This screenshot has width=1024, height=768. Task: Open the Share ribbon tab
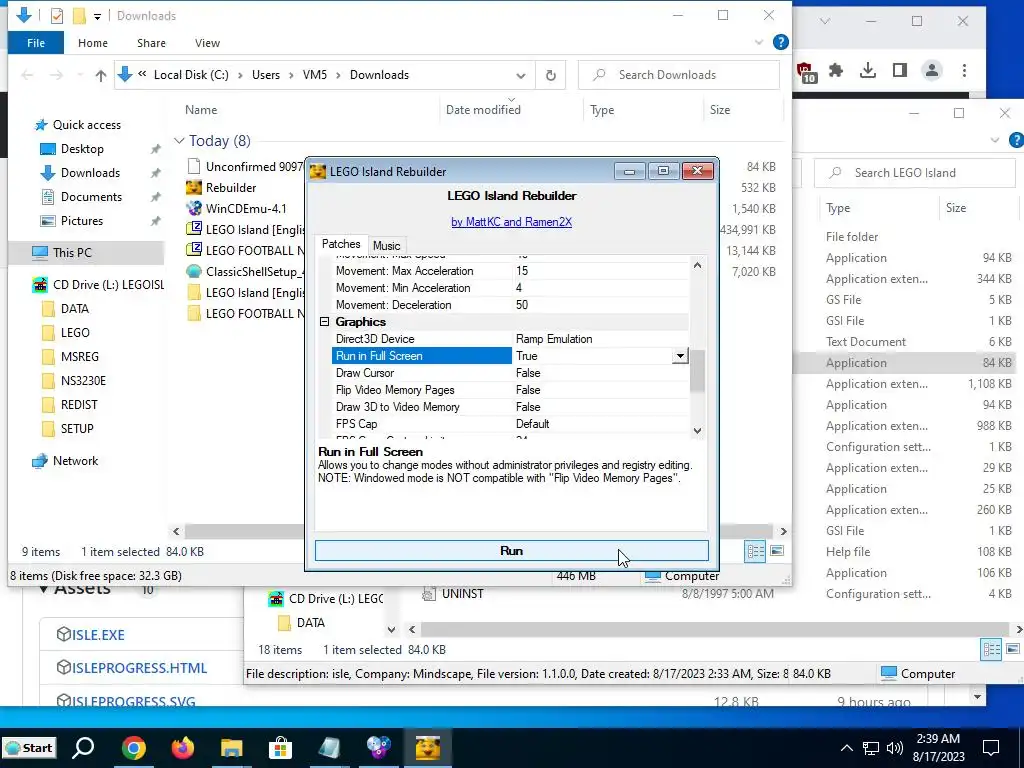click(x=151, y=43)
